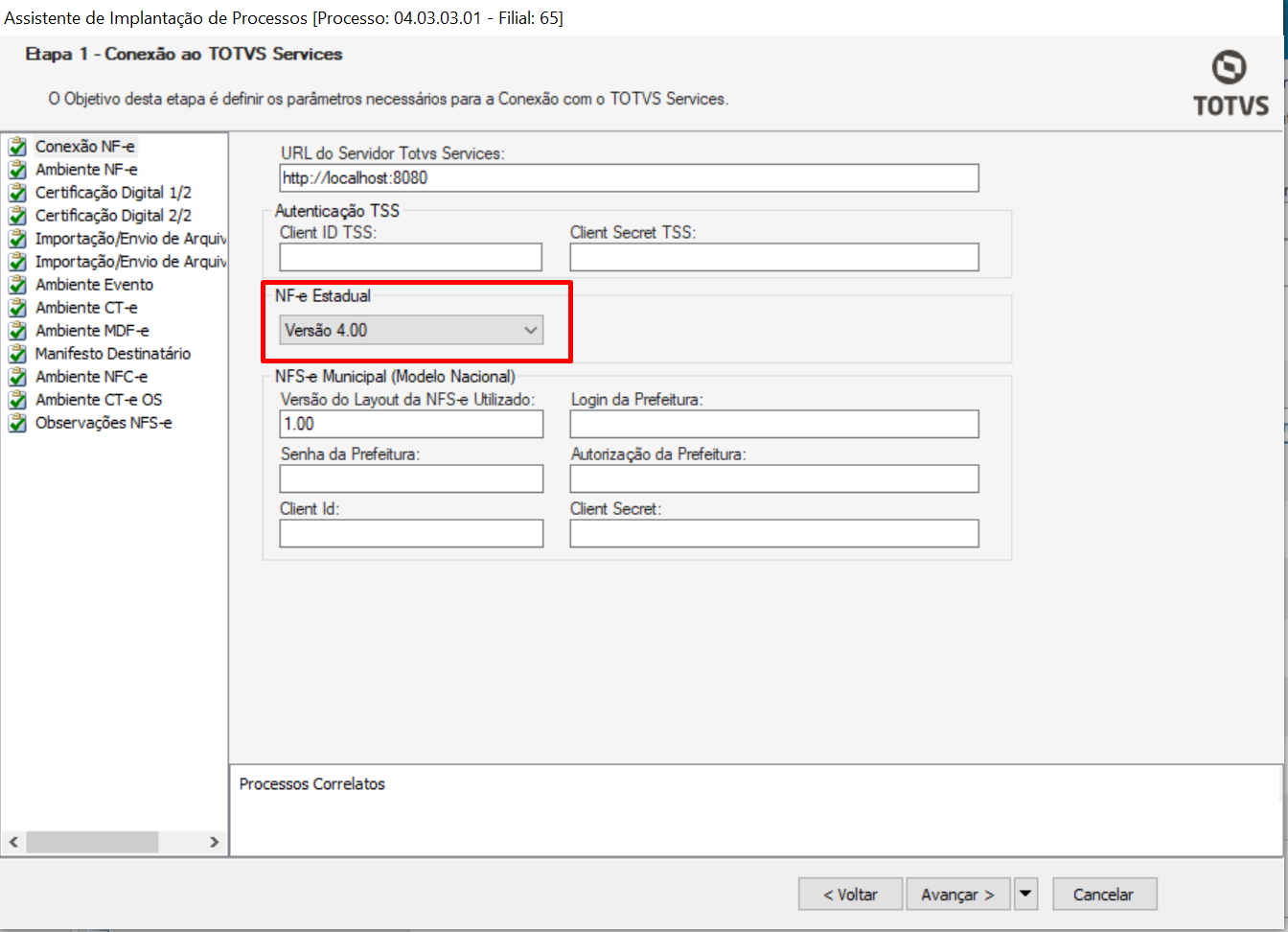The image size is (1288, 932).
Task: Go back with the Voltar button
Action: (851, 894)
